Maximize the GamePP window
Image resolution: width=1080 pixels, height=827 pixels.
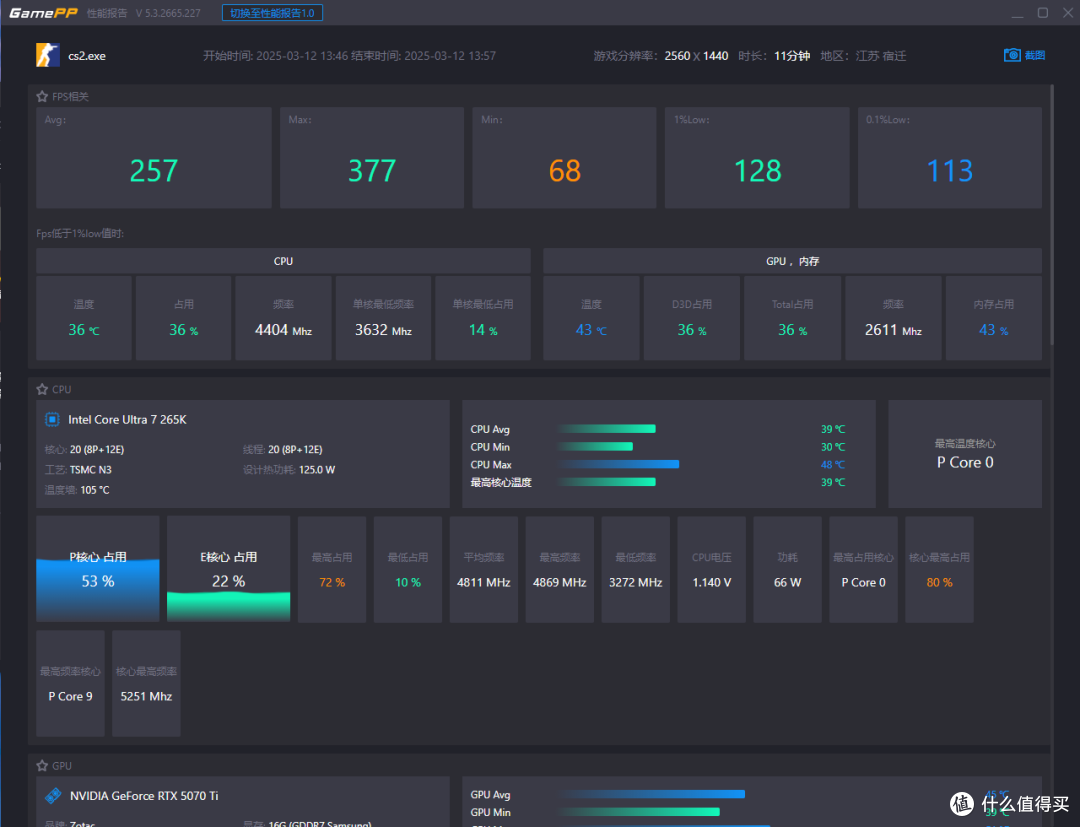1043,13
